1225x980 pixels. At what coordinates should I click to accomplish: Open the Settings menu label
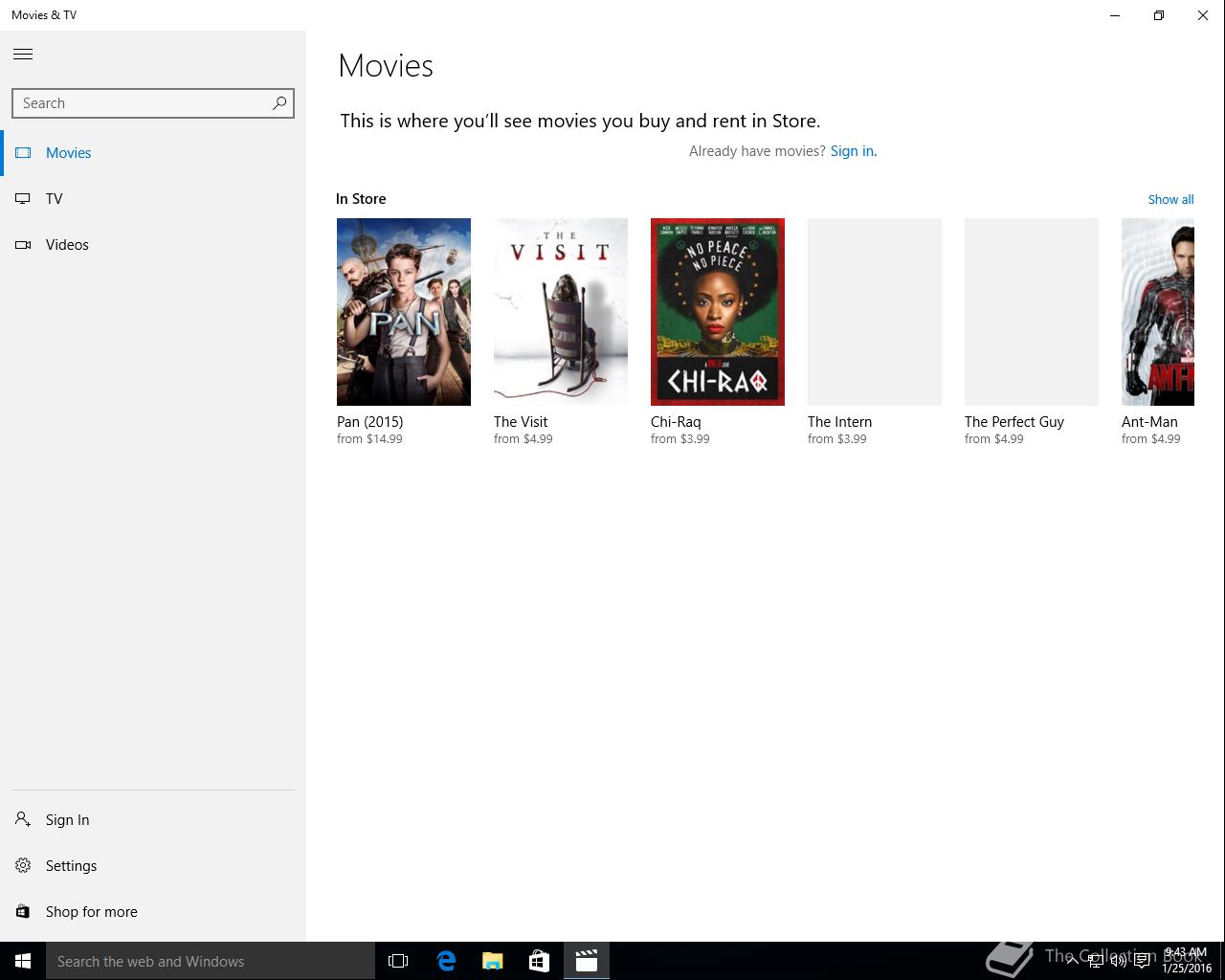click(72, 866)
